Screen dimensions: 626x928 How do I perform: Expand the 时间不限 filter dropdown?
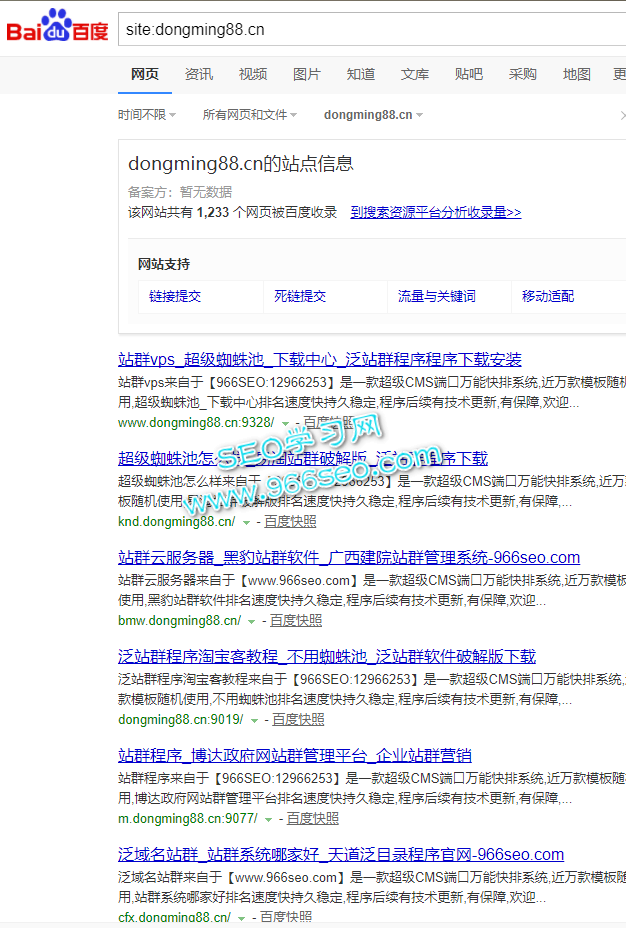click(x=147, y=115)
